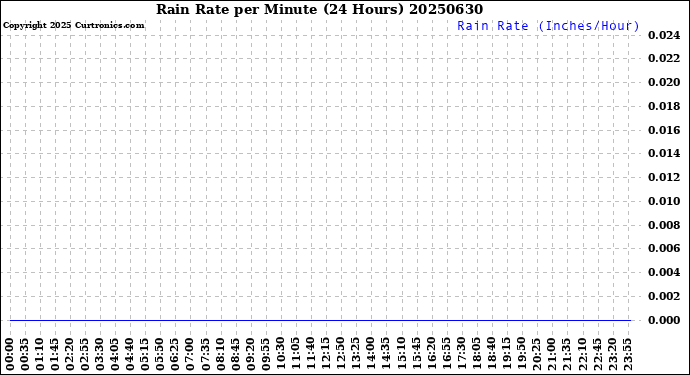Click the 06:25 time label

tap(175, 355)
